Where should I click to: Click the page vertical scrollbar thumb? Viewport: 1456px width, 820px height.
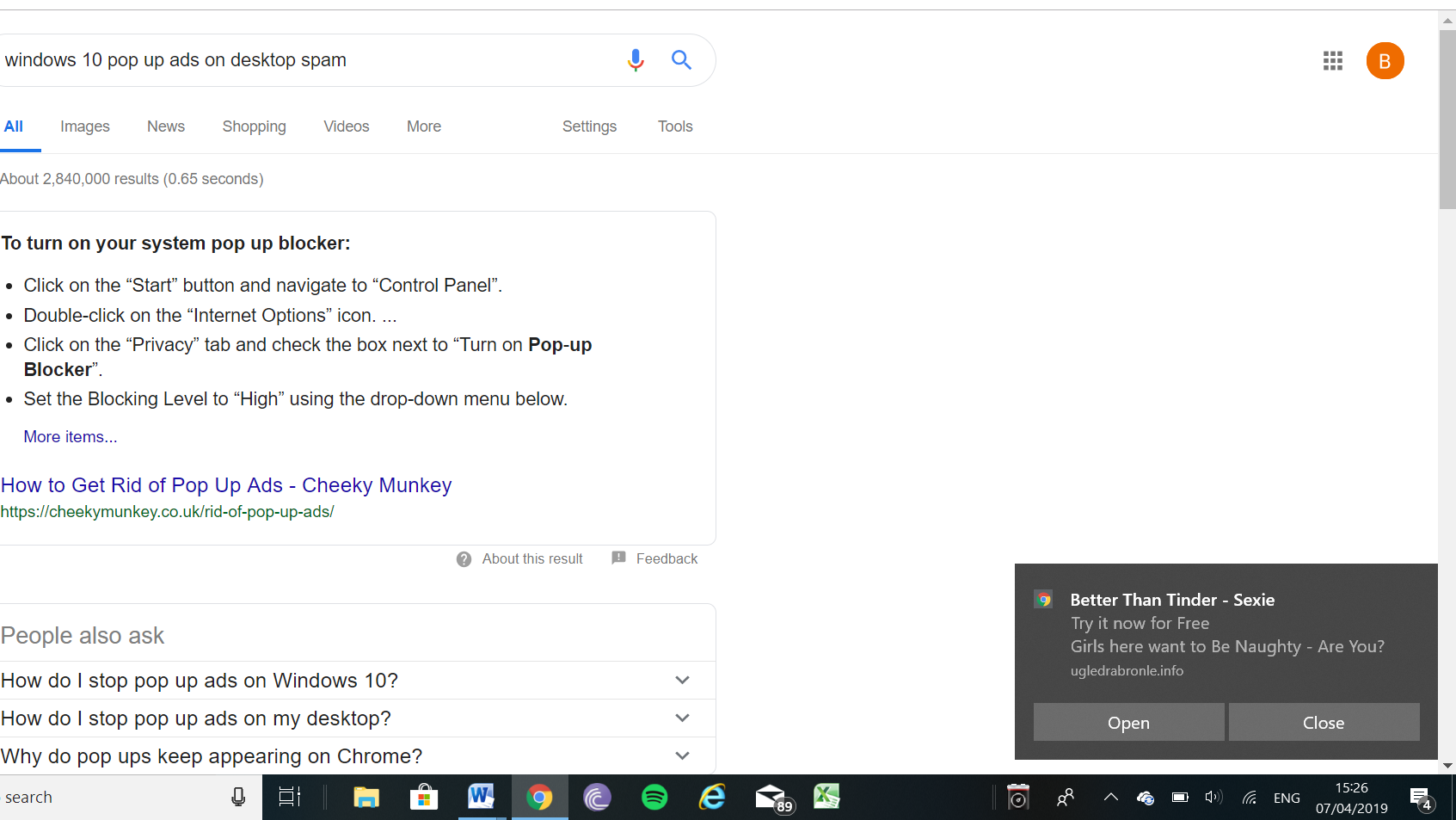point(1447,120)
